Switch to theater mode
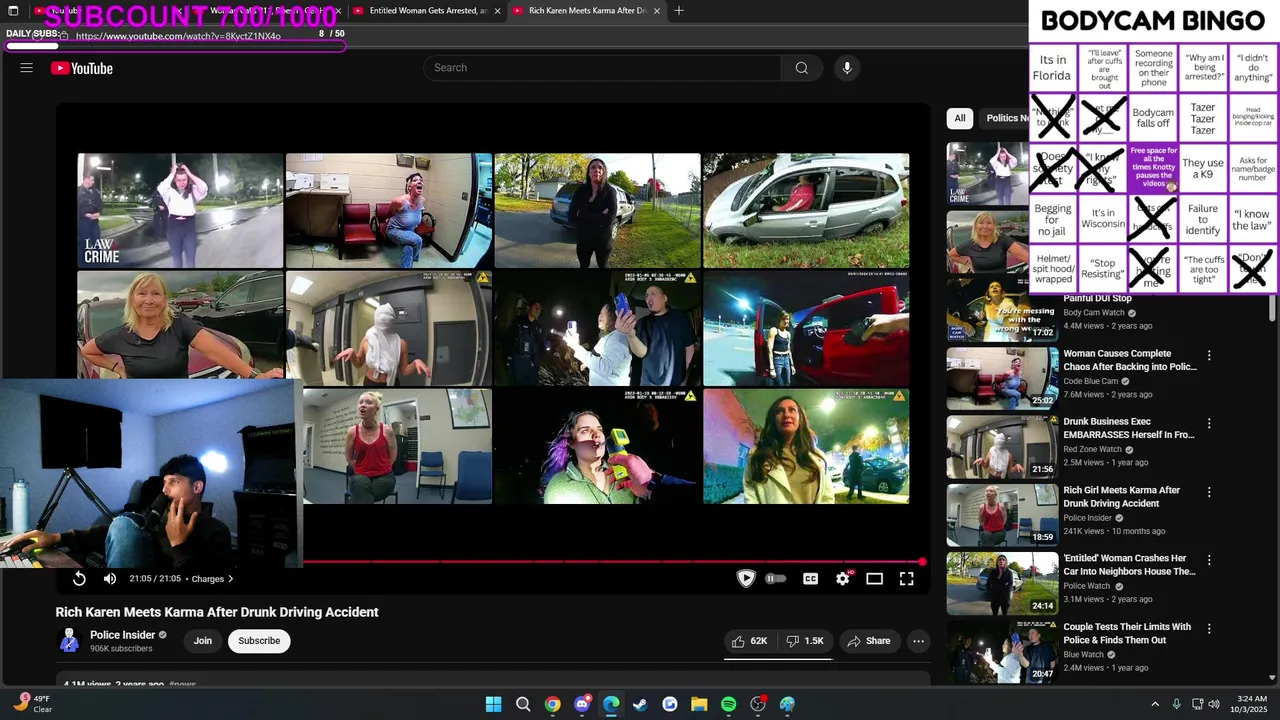 point(875,579)
